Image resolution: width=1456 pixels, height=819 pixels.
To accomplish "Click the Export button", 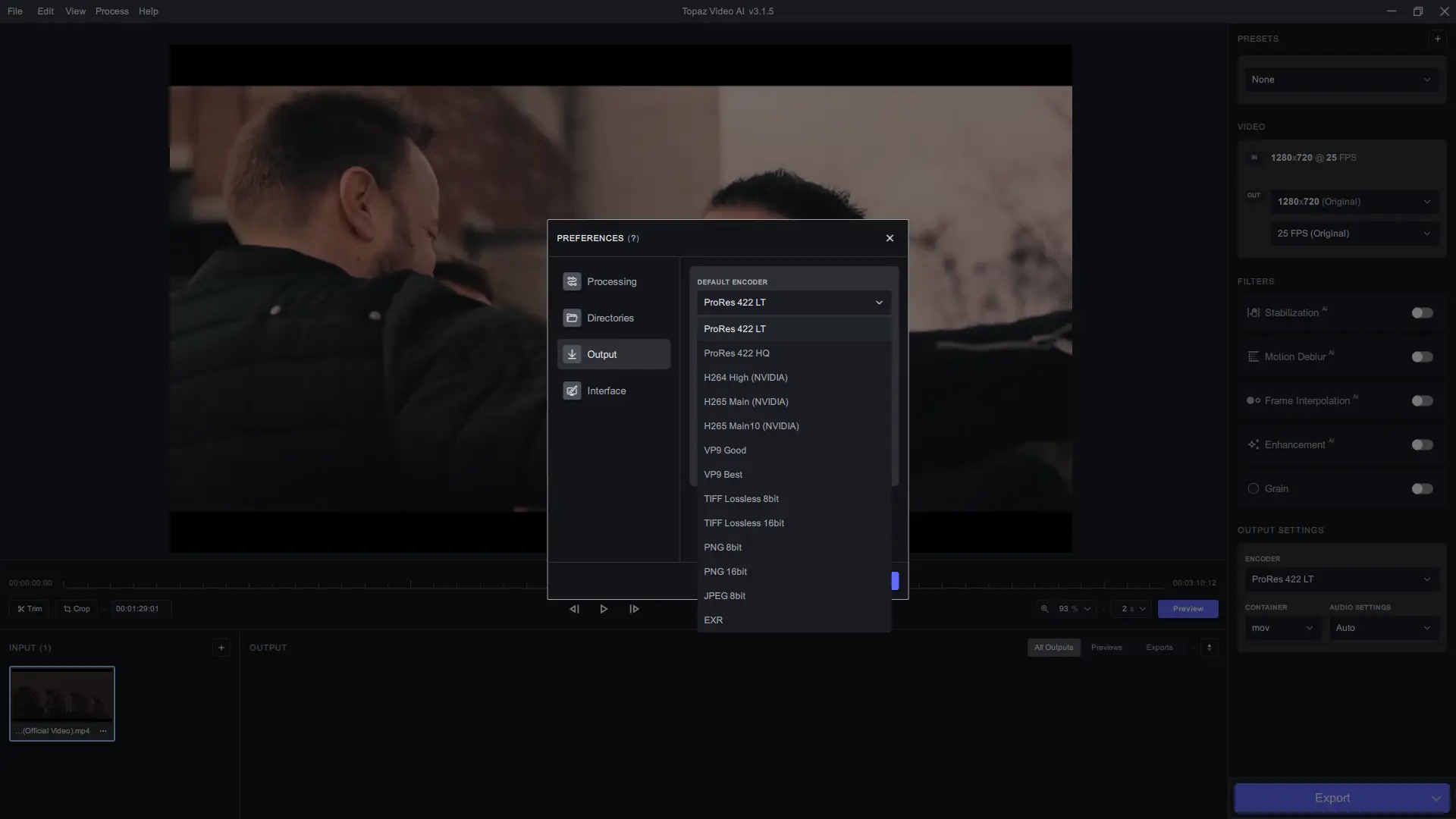I will (1331, 798).
